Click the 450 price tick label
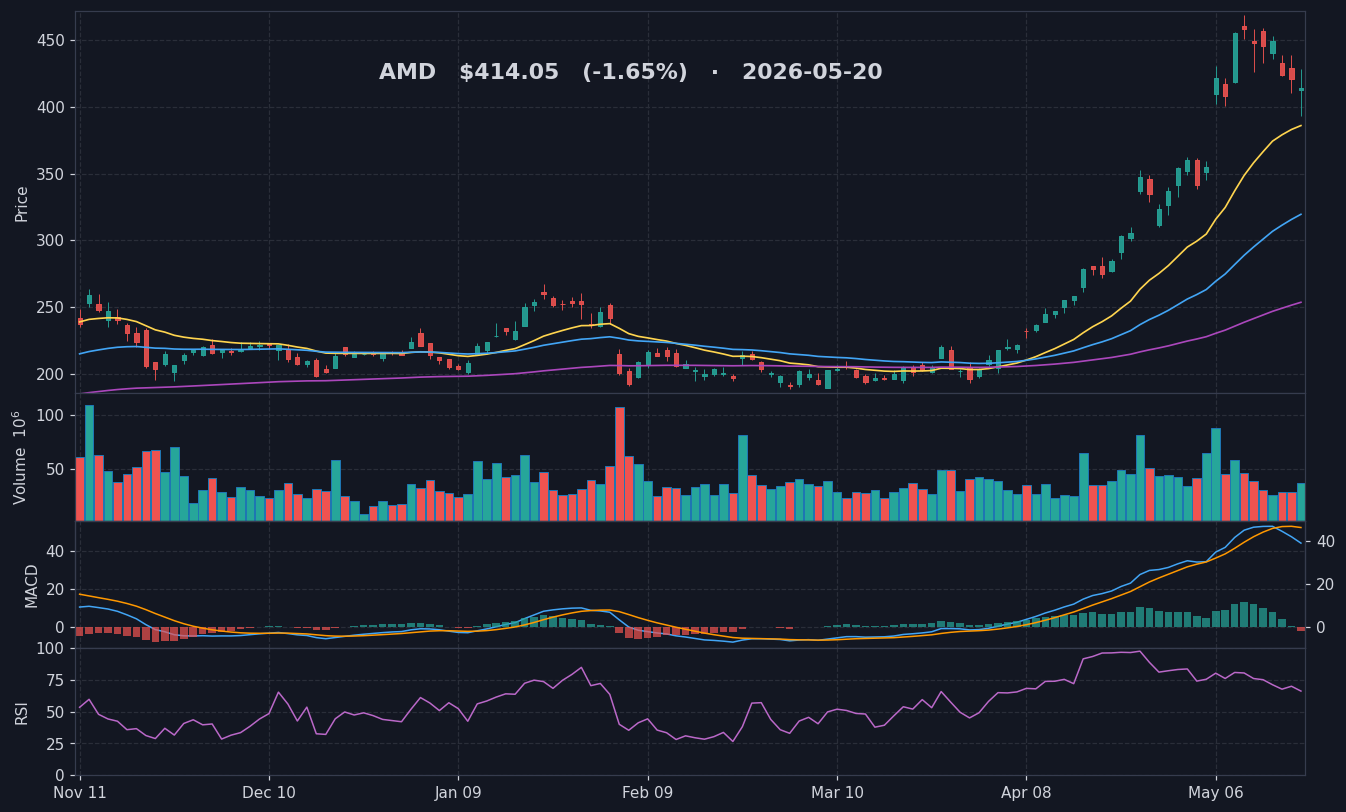The height and width of the screenshot is (812, 1346). (x=51, y=41)
